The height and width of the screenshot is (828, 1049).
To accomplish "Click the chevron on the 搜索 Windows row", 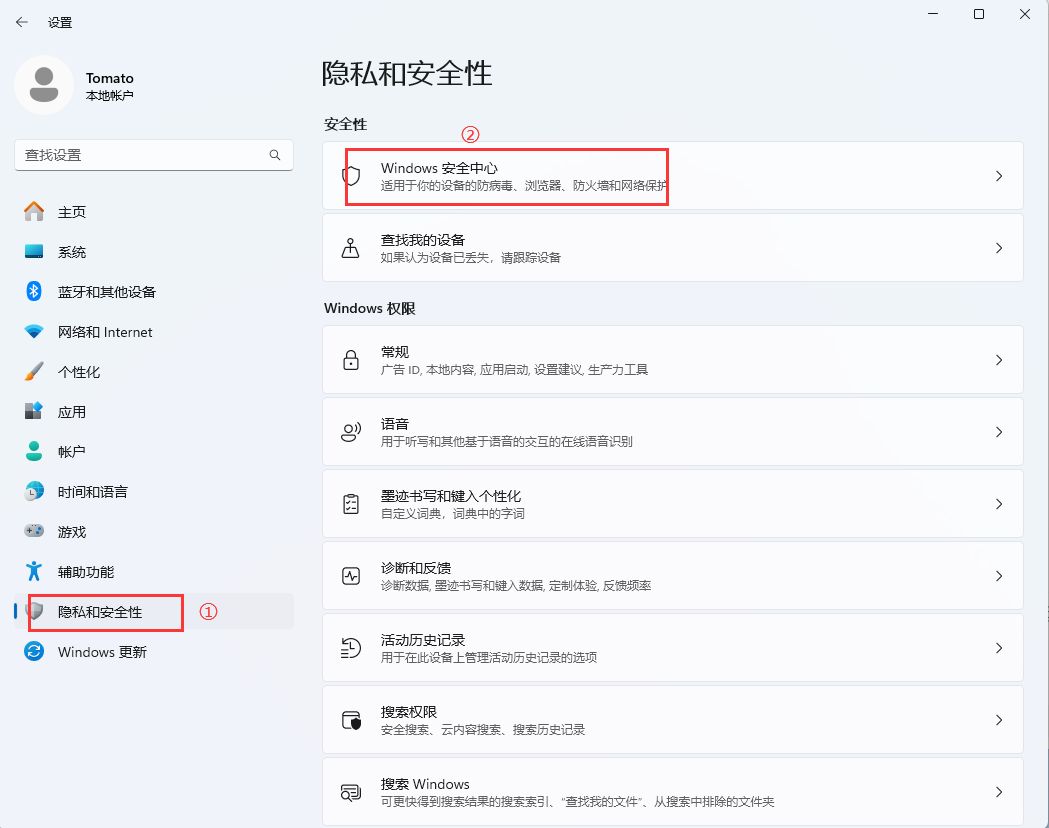I will 998,792.
